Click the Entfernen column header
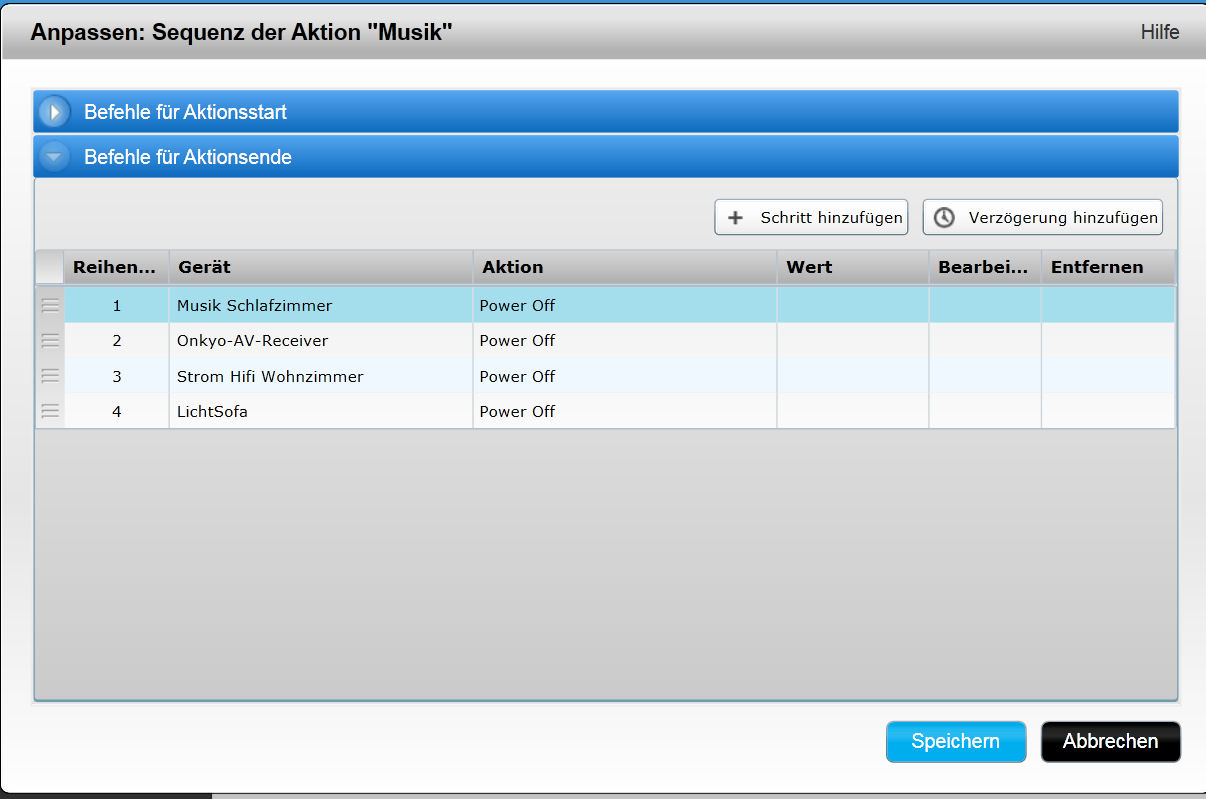 pyautogui.click(x=1107, y=267)
